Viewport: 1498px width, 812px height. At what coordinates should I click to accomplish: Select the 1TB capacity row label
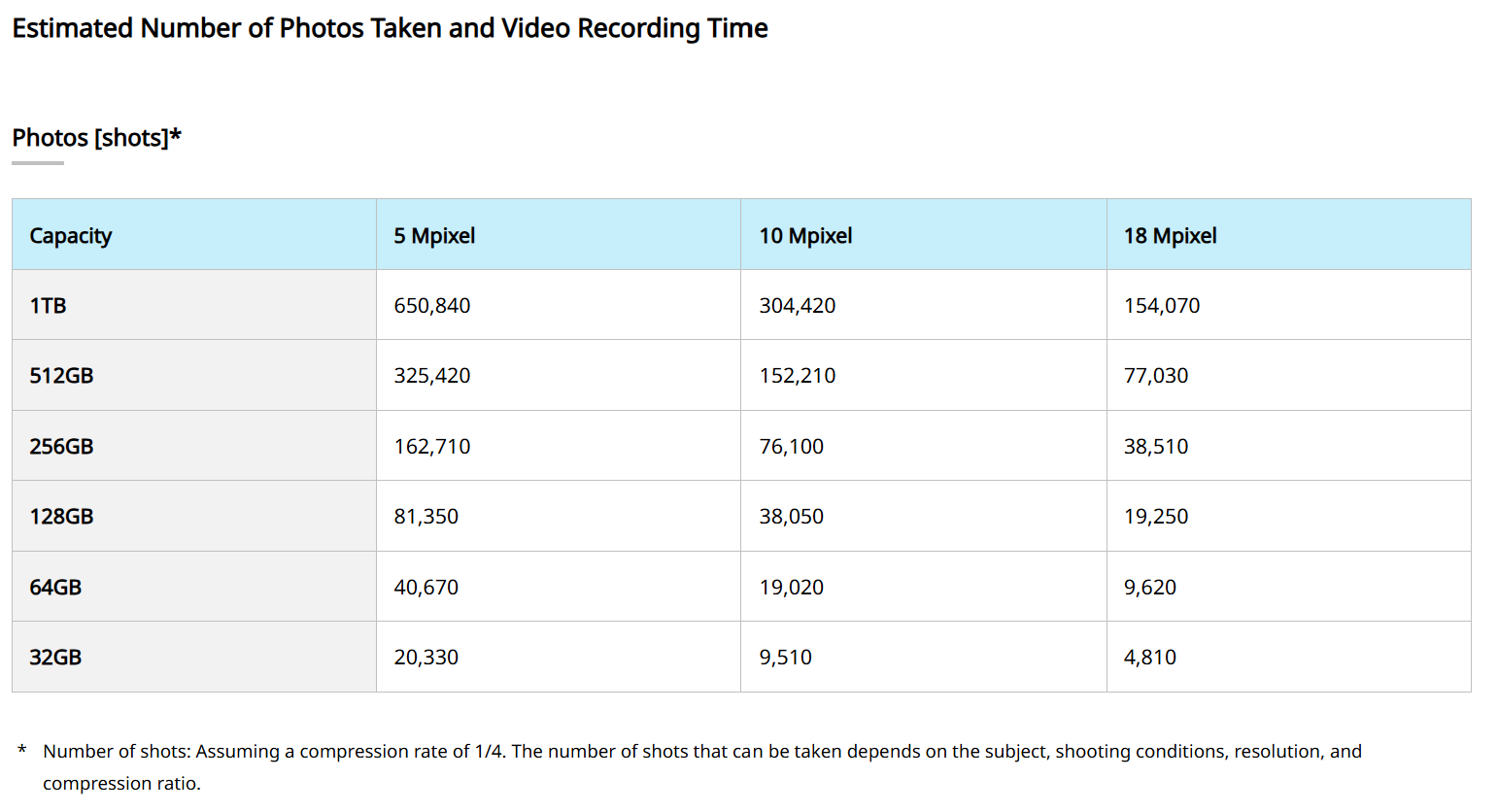(x=48, y=306)
